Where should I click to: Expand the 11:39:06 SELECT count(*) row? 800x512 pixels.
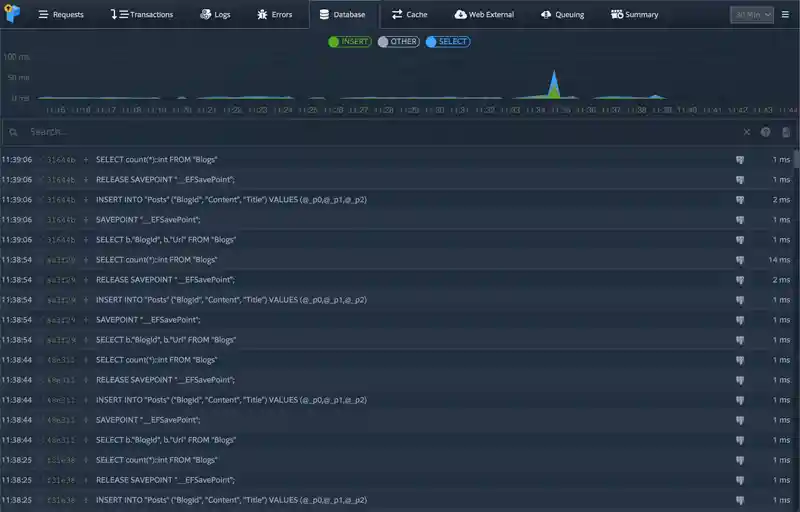coord(86,160)
